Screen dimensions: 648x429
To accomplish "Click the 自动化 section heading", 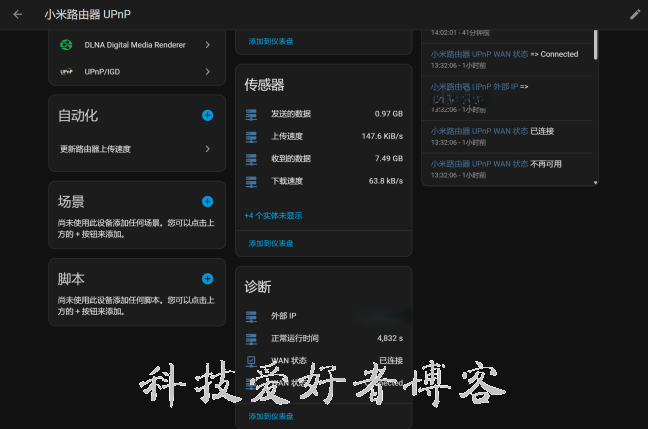I will [78, 115].
